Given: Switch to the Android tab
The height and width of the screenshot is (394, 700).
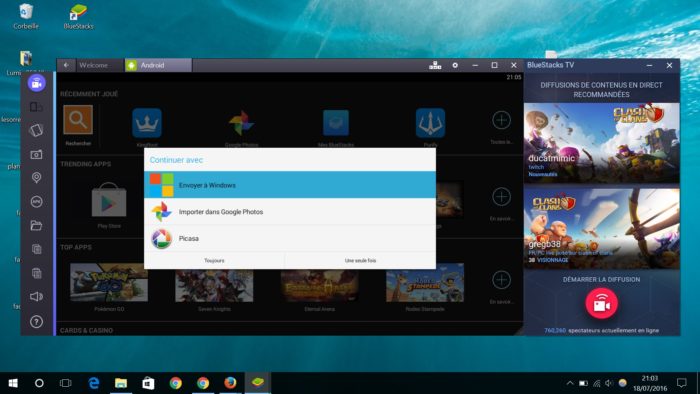Looking at the screenshot, I should pos(158,65).
